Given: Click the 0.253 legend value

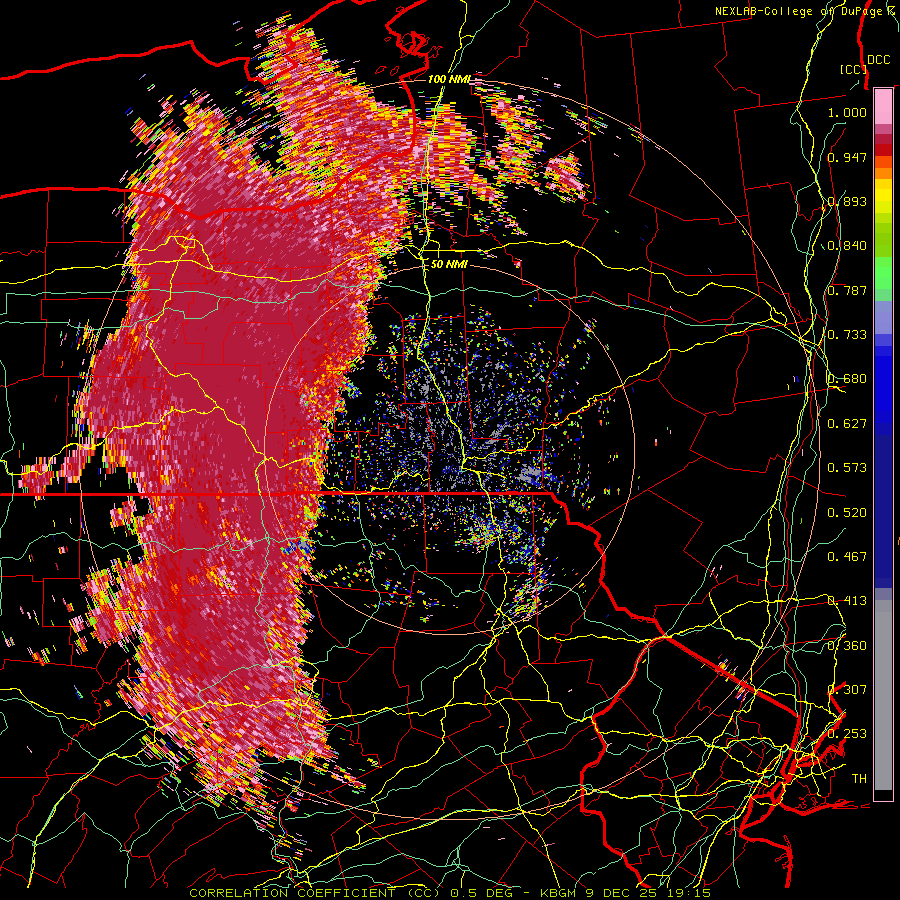Looking at the screenshot, I should point(847,734).
